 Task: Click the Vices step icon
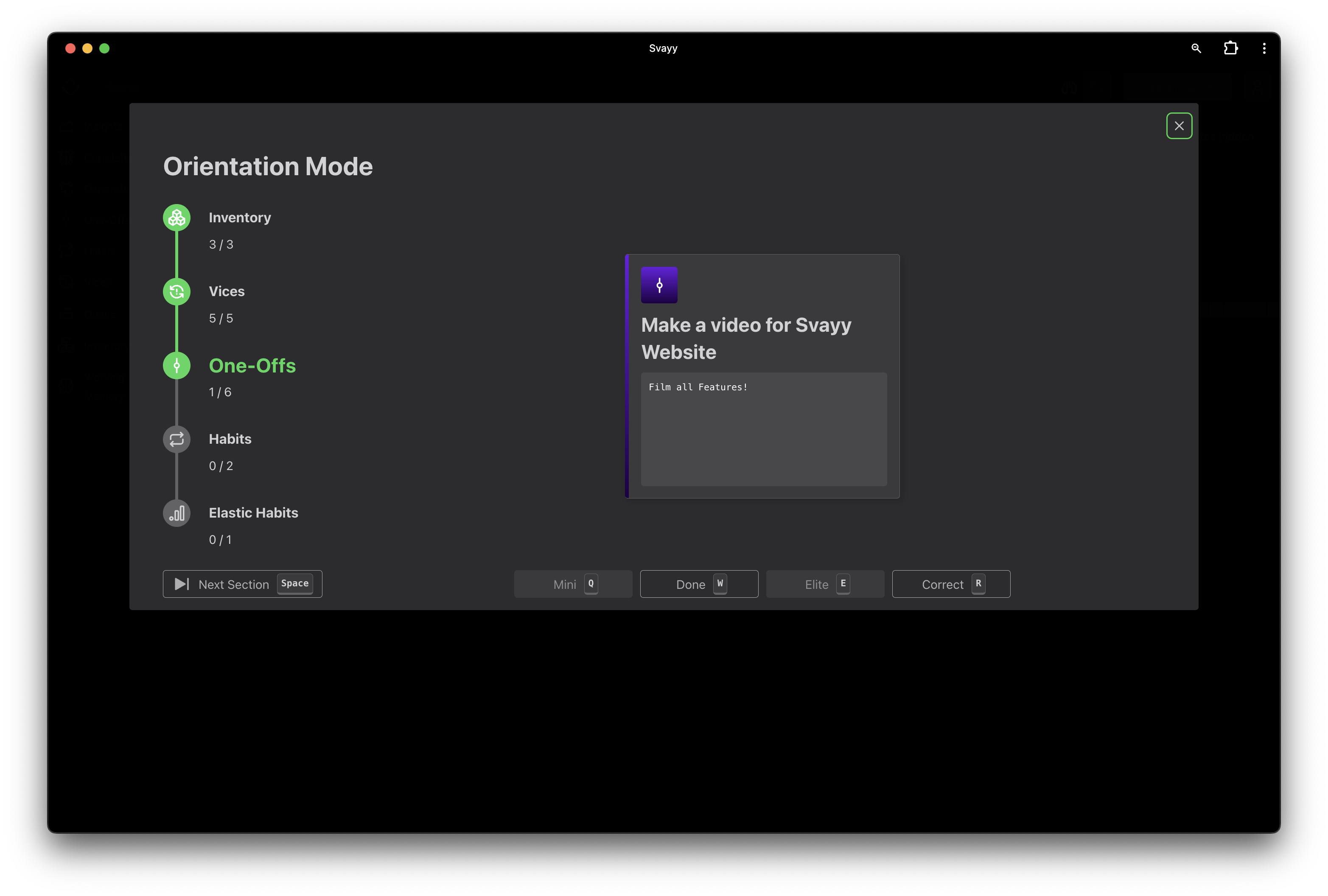coord(177,291)
